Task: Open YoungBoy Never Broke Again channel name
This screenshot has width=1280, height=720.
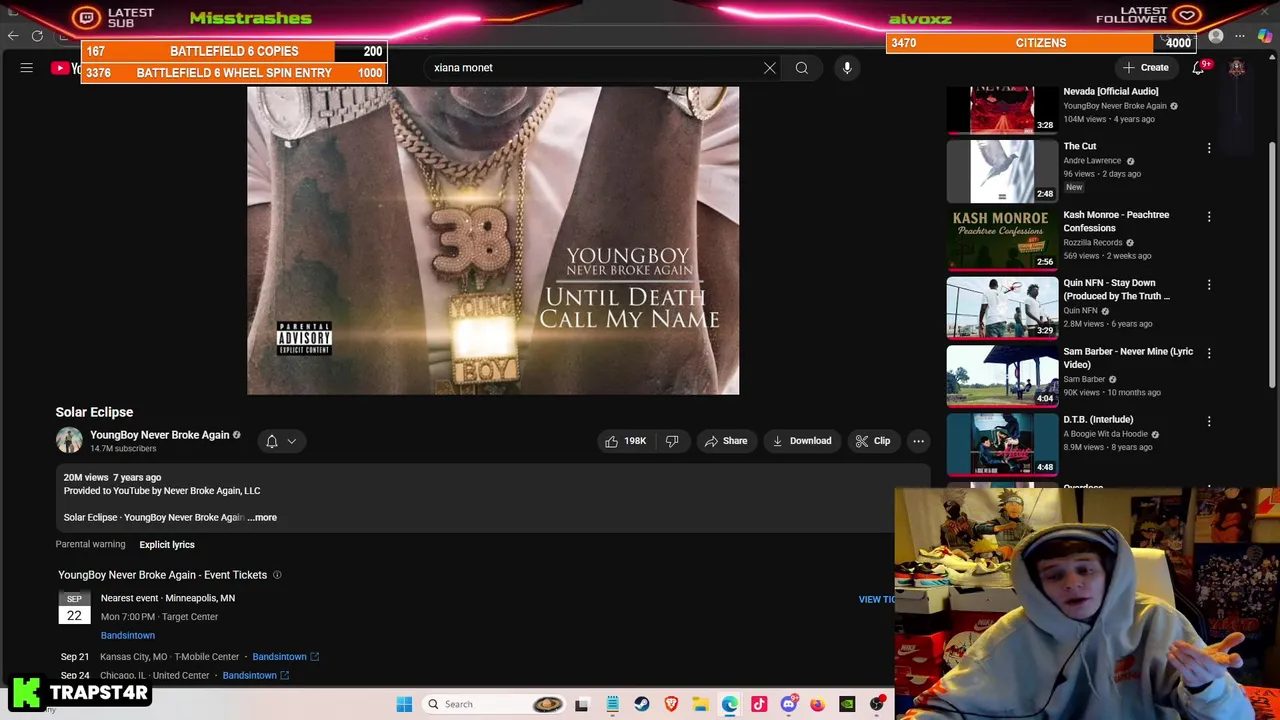Action: [160, 435]
